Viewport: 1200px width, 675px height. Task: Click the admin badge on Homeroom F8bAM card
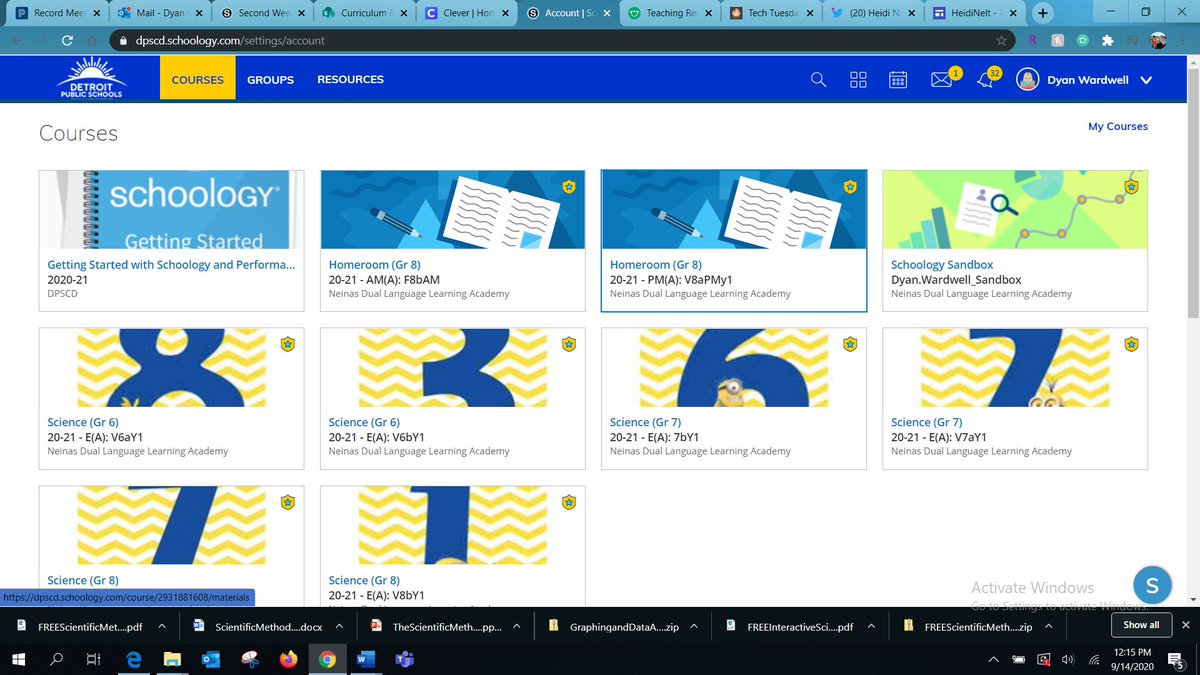click(x=569, y=186)
